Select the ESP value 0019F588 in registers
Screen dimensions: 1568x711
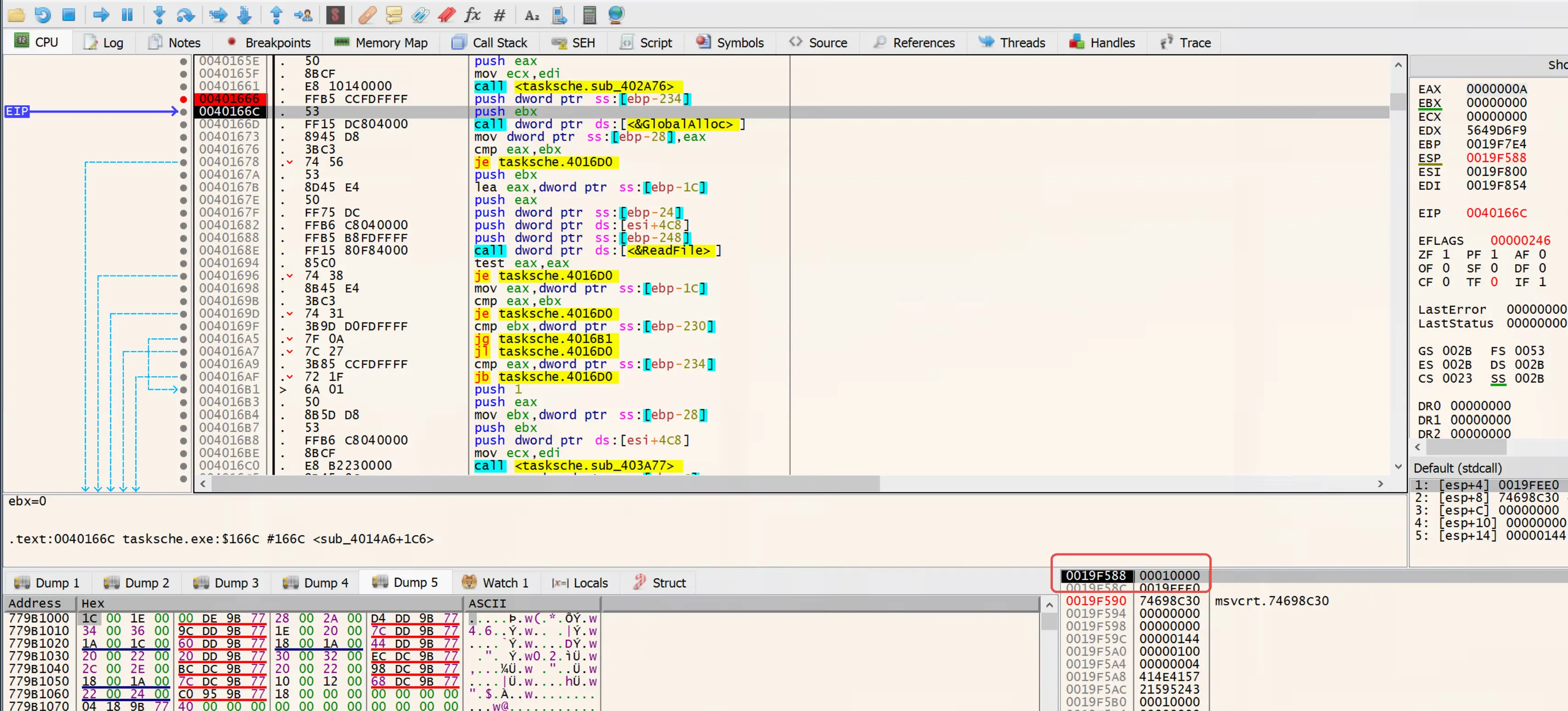pyautogui.click(x=1497, y=158)
